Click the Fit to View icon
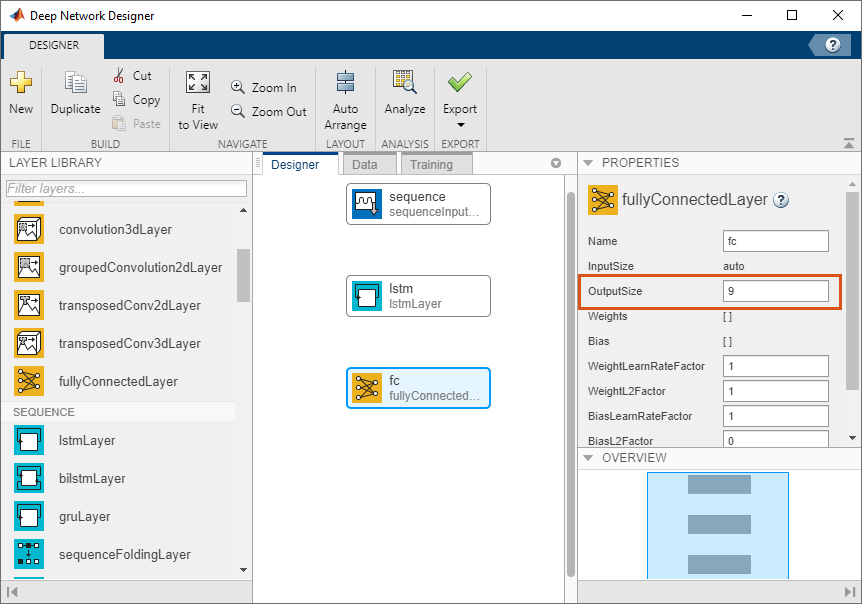 (x=198, y=84)
